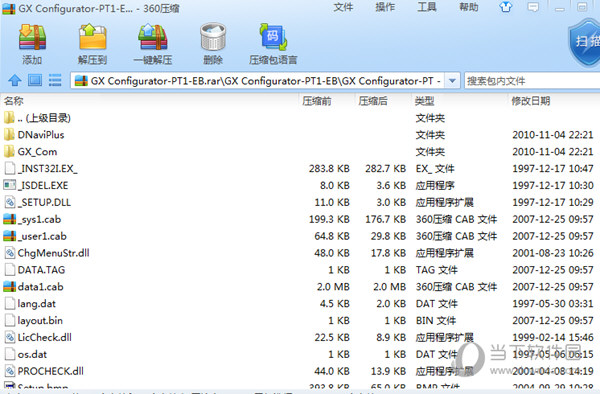This screenshot has width=600, height=394.
Task: Select the DATA.TAG file name
Action: click(41, 270)
